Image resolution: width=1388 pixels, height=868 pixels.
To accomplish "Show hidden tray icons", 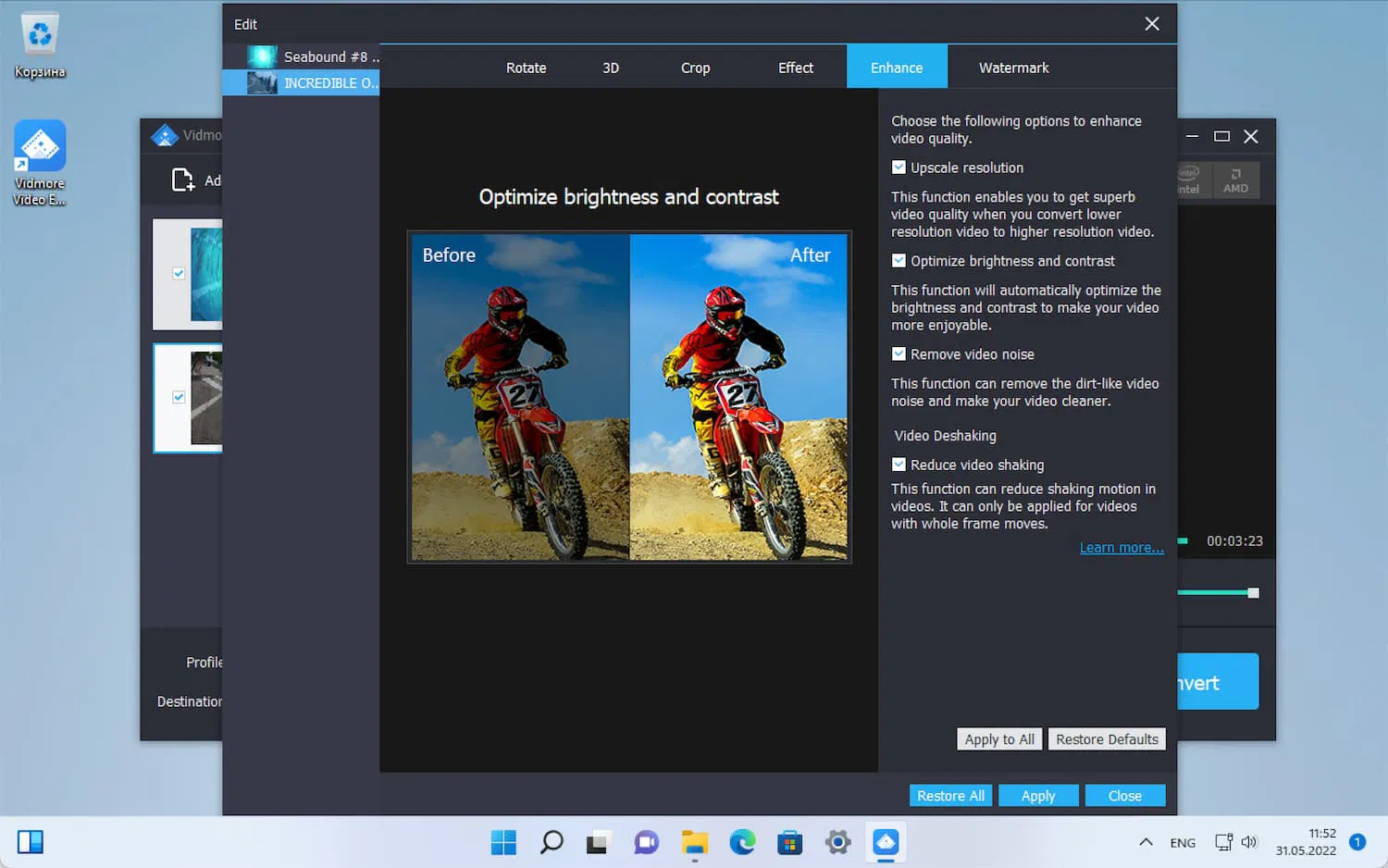I will [1146, 842].
